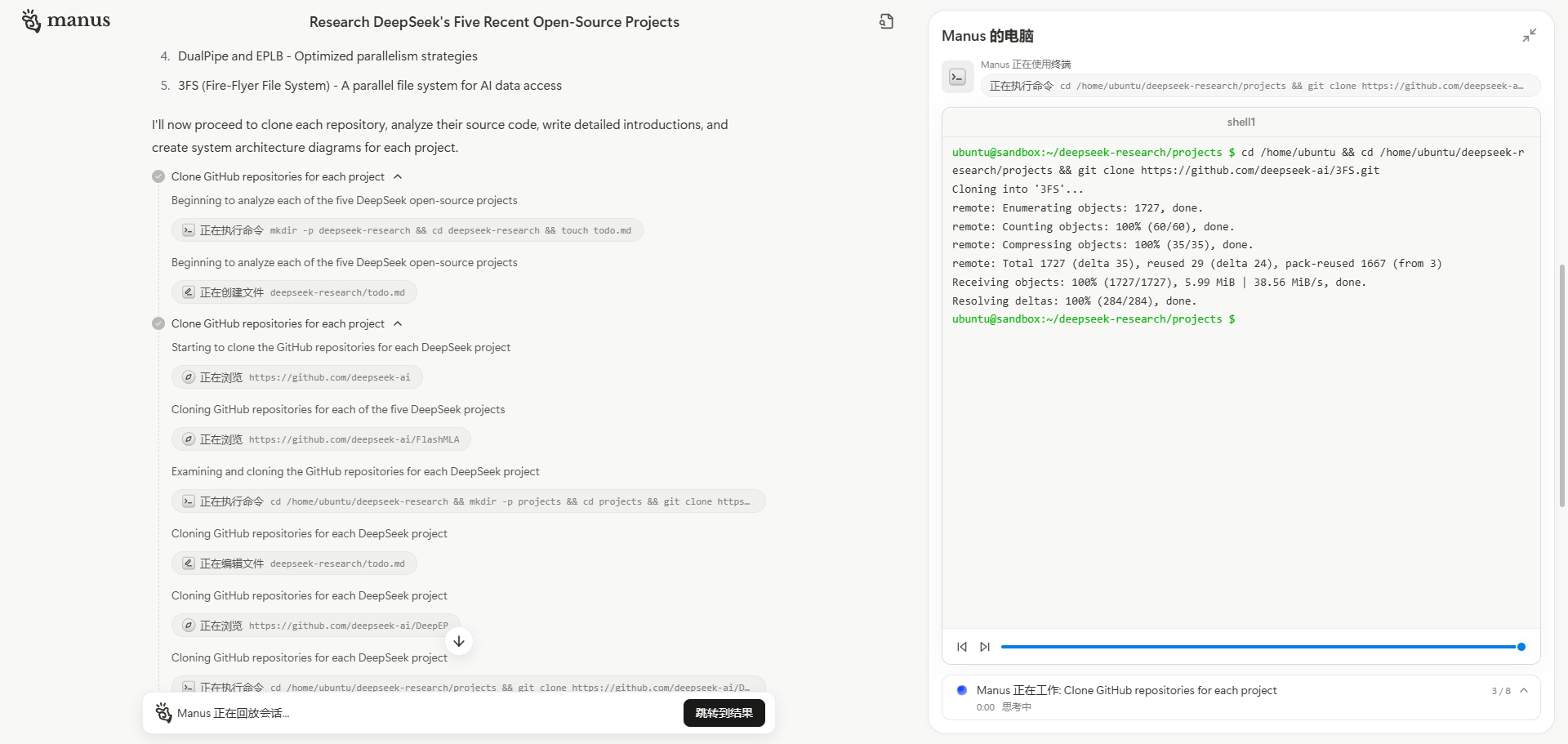The height and width of the screenshot is (744, 1568).
Task: Expand the 3/8 task progress list
Action: (1523, 691)
